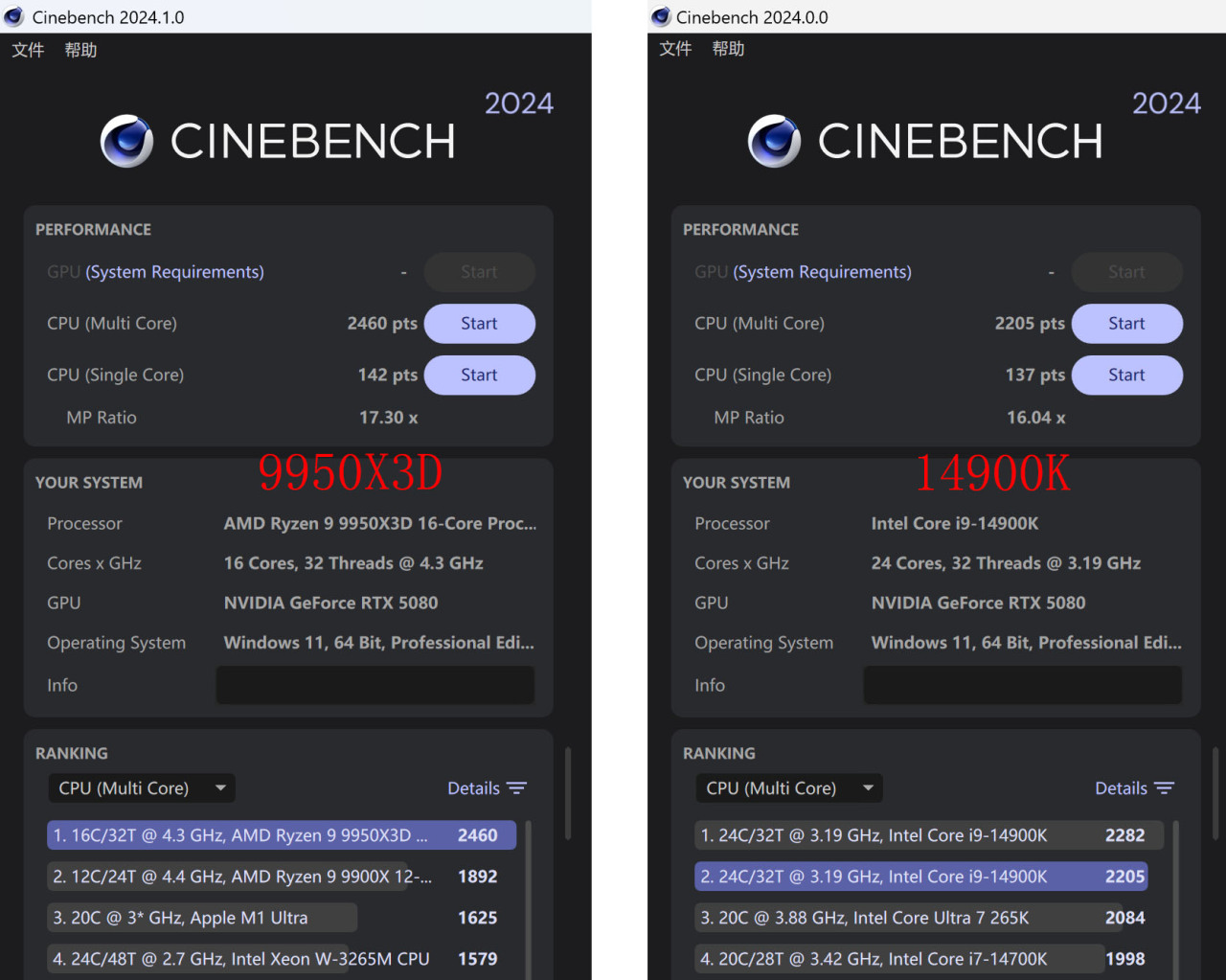Open the 文件 menu in Cinebench 2024.1.0
Screen dimensions: 1226x980
click(28, 50)
